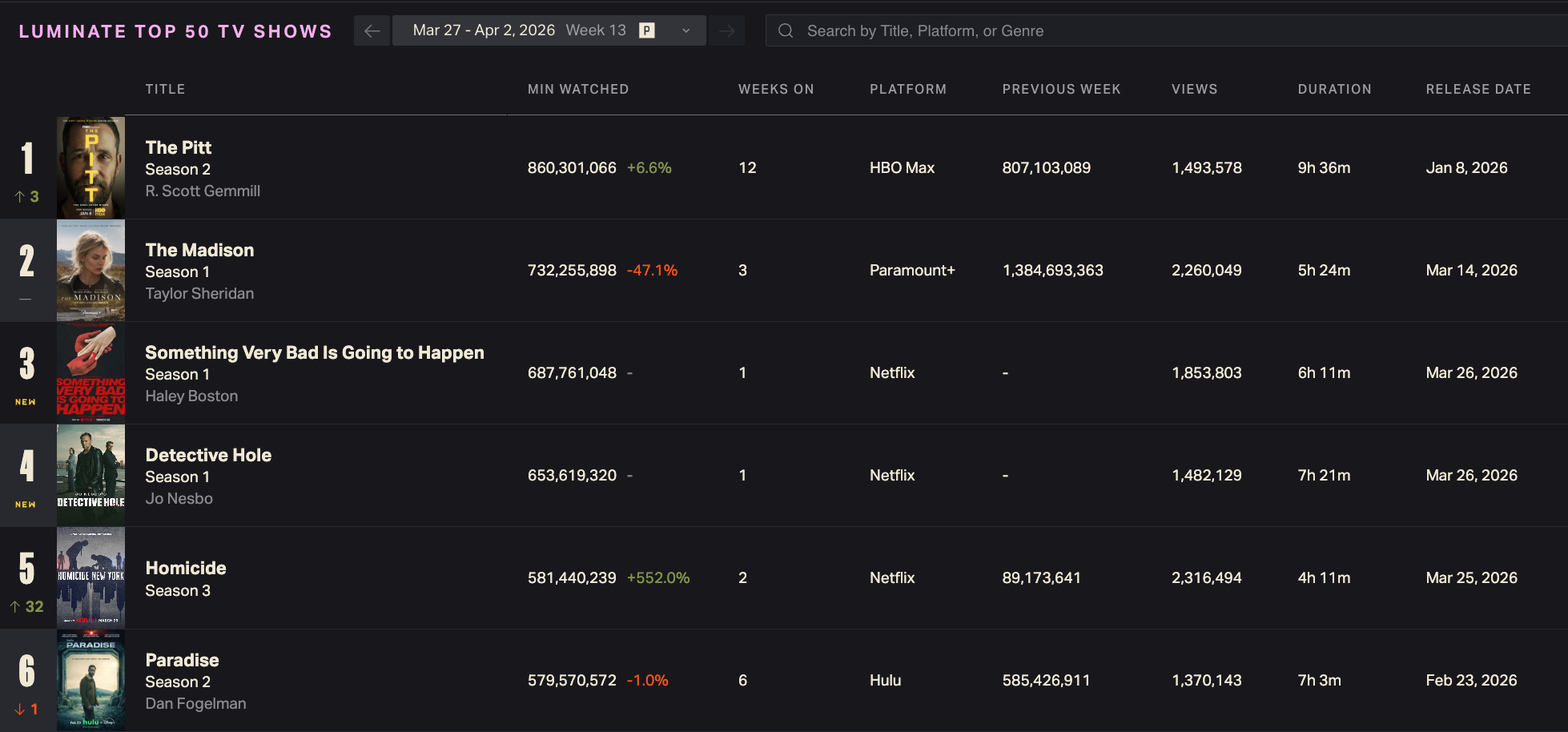Sort by the RELEASE DATE column header
Screen dimensions: 1568x732
(1478, 89)
